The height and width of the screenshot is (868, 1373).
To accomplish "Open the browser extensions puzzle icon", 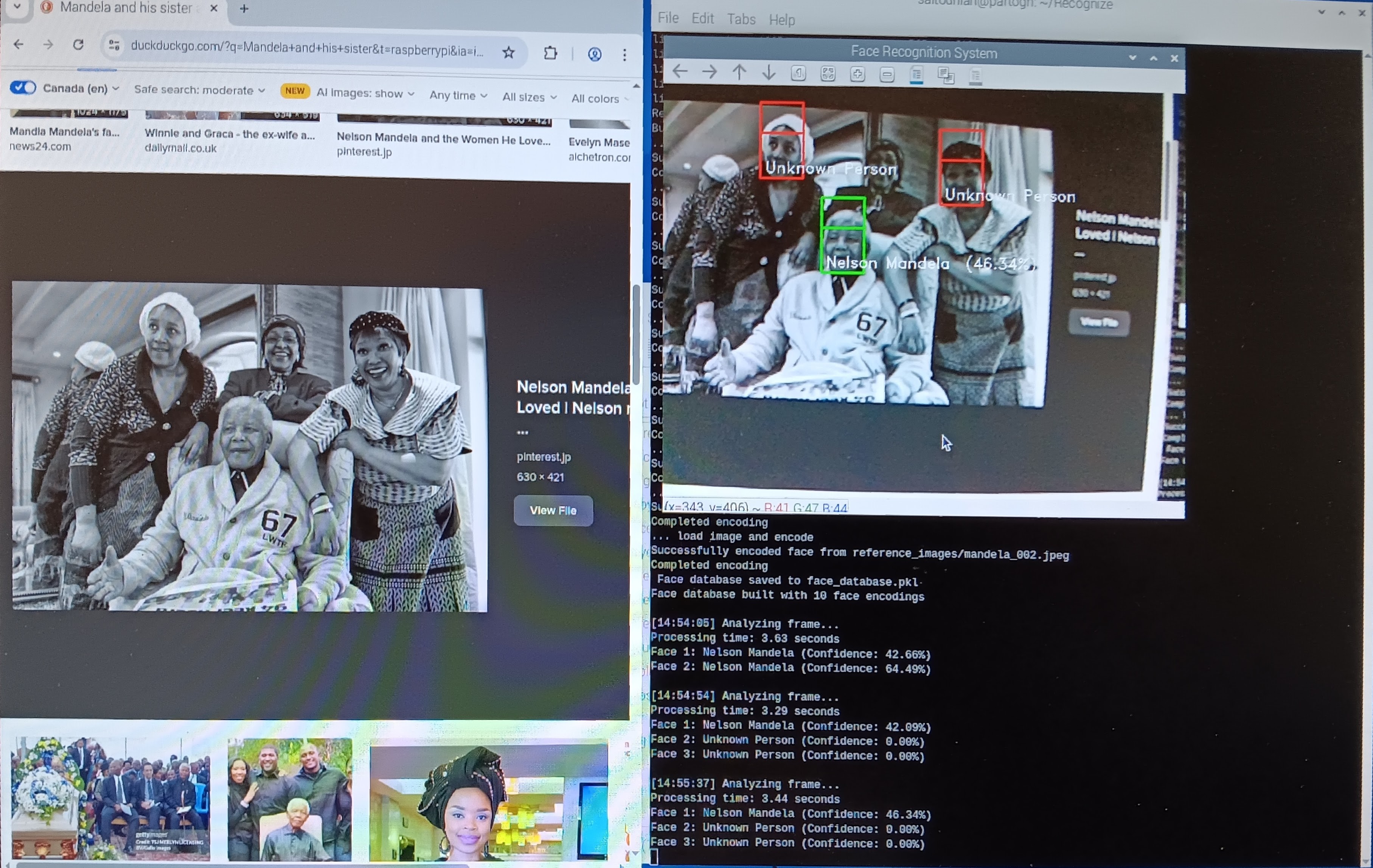I will [x=550, y=53].
